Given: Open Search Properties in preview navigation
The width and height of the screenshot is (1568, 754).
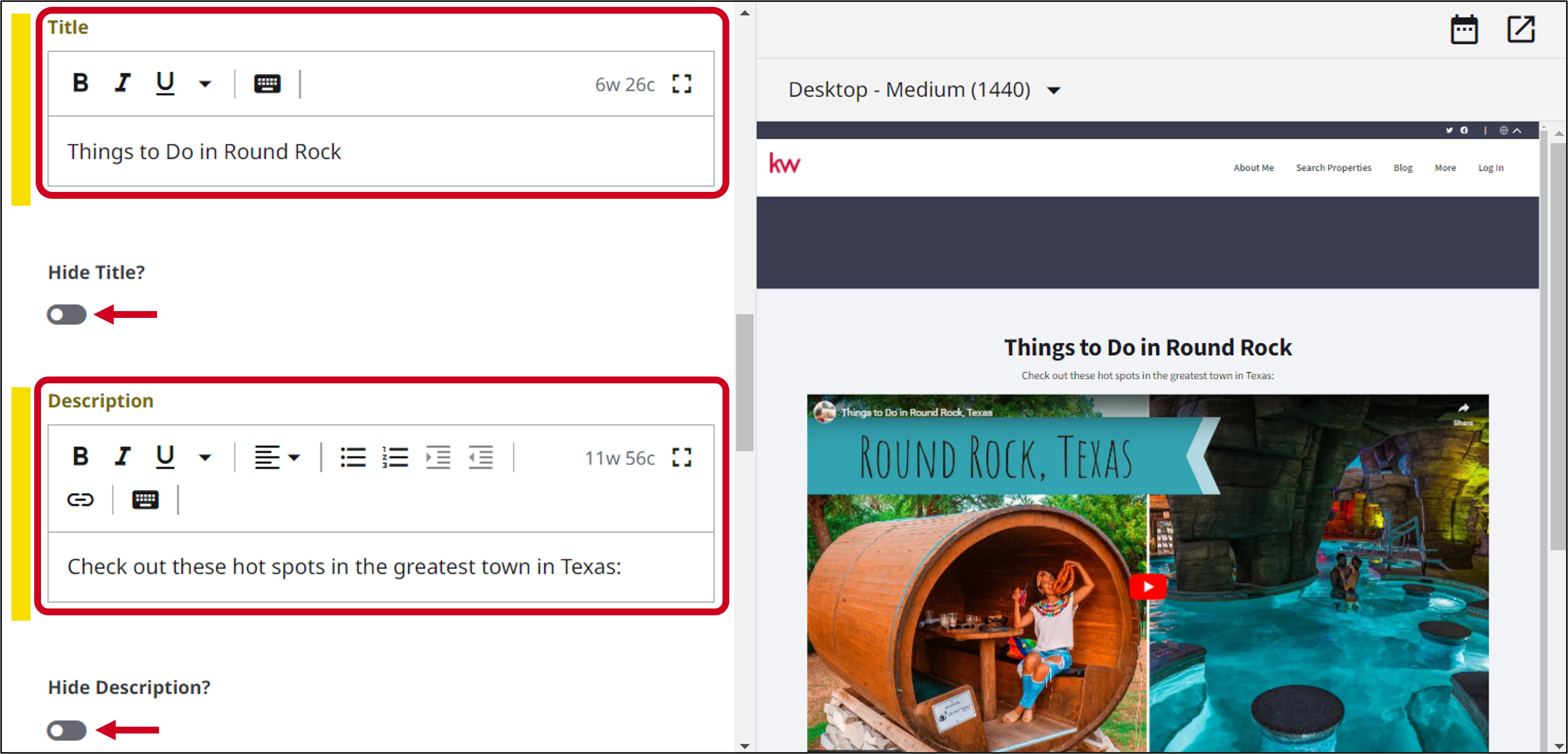Looking at the screenshot, I should coord(1333,168).
